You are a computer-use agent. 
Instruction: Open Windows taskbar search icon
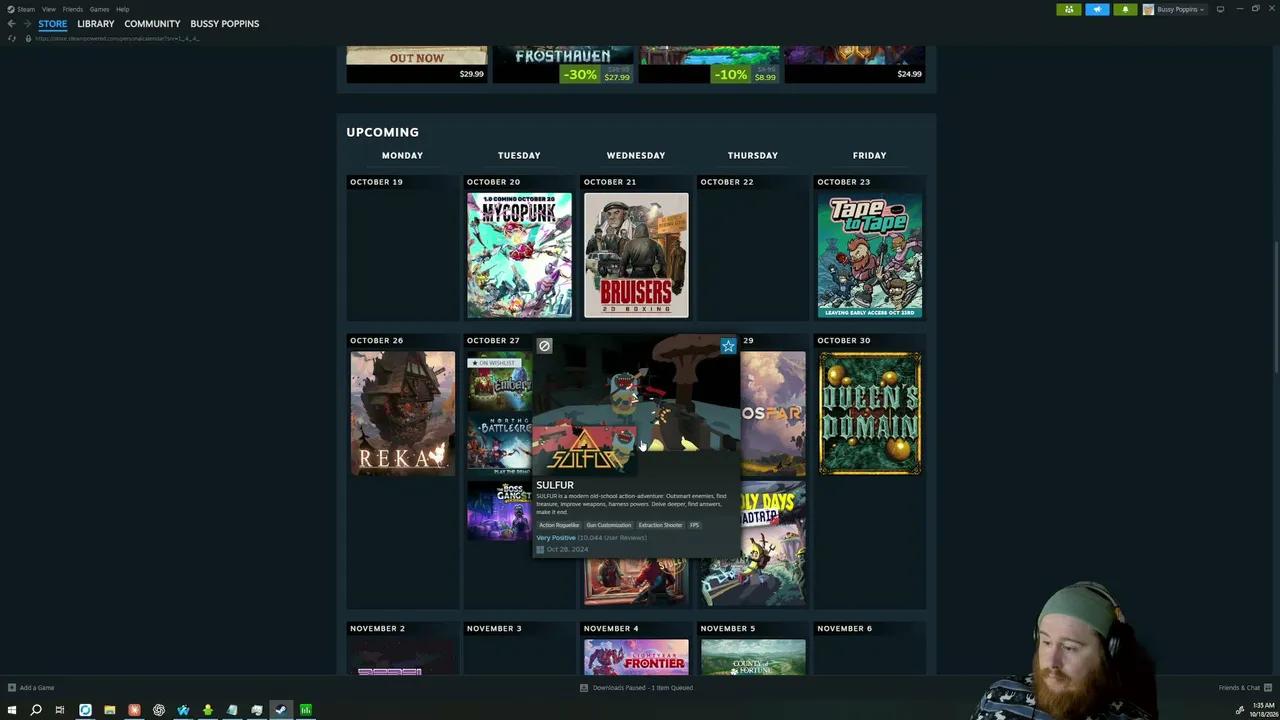pos(36,710)
